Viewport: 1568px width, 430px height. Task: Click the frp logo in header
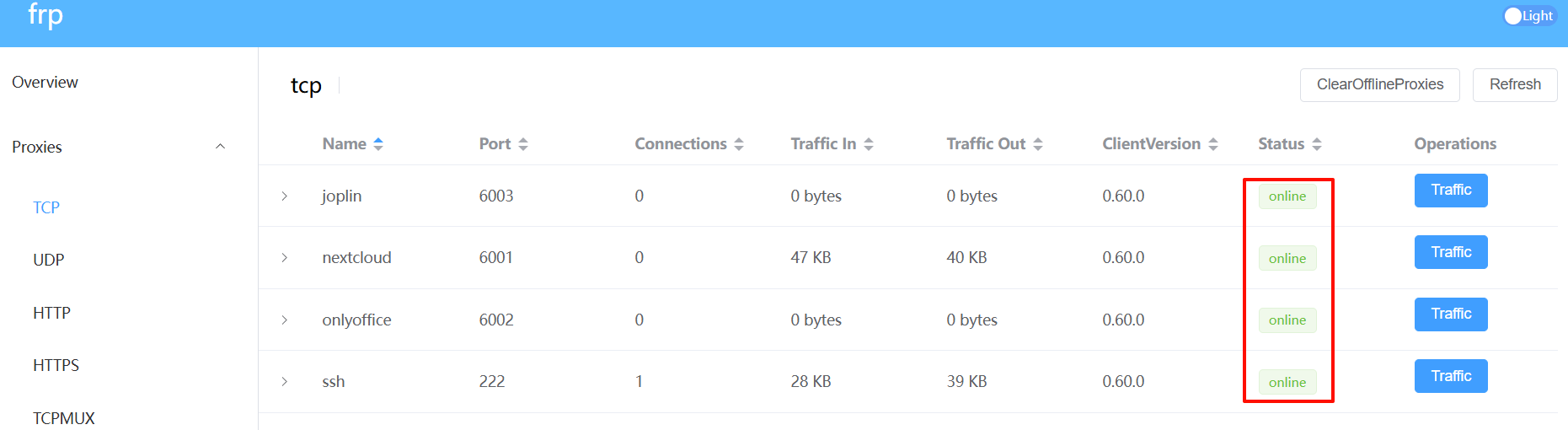click(45, 14)
